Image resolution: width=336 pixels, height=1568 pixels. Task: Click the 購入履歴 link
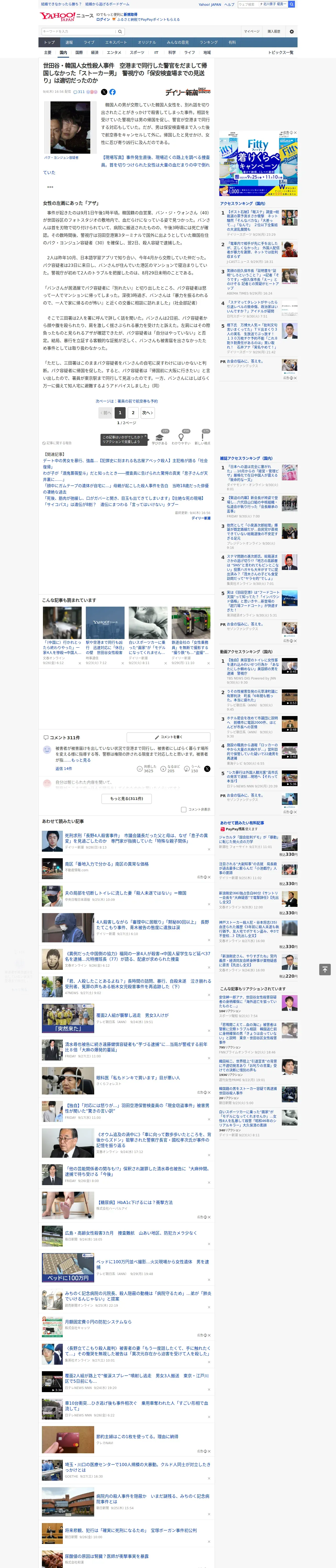(x=274, y=32)
